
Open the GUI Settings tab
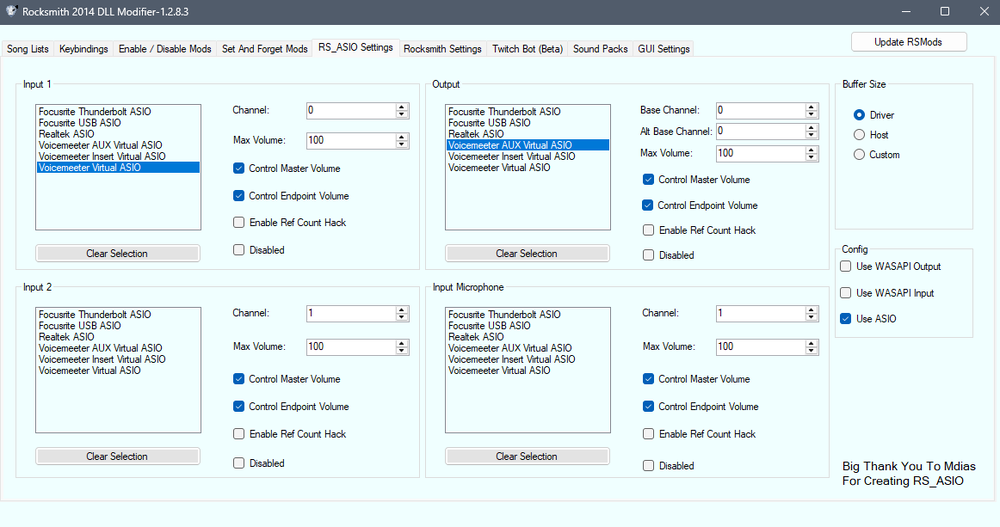[x=664, y=48]
